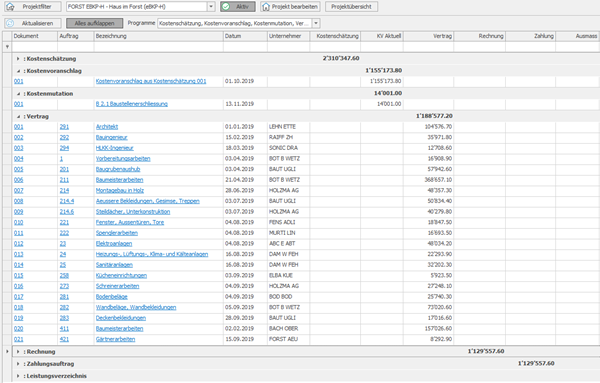Sort by the Zahlung column header
The image size is (600, 383).
point(530,36)
